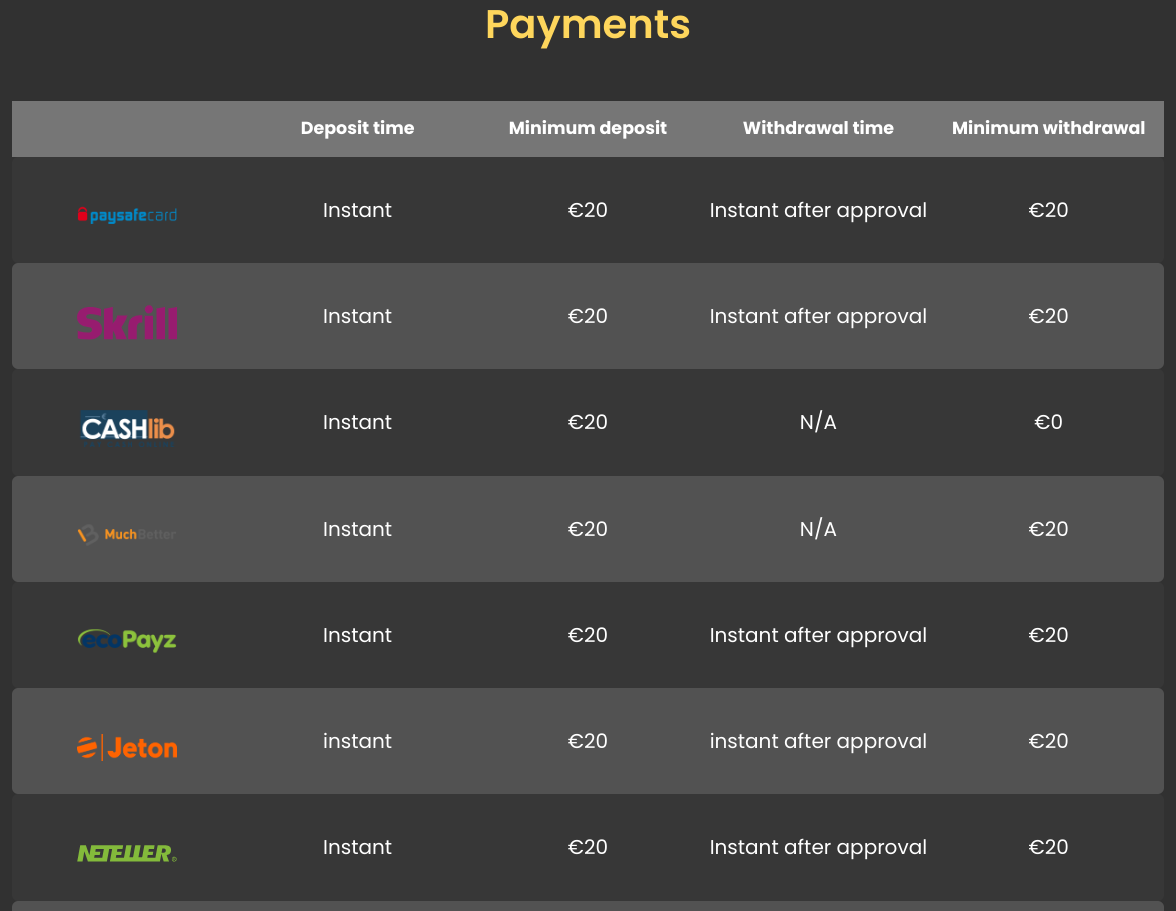The width and height of the screenshot is (1176, 911).
Task: Select ecoPayz minimum withdrawal €20
Action: coord(1048,635)
